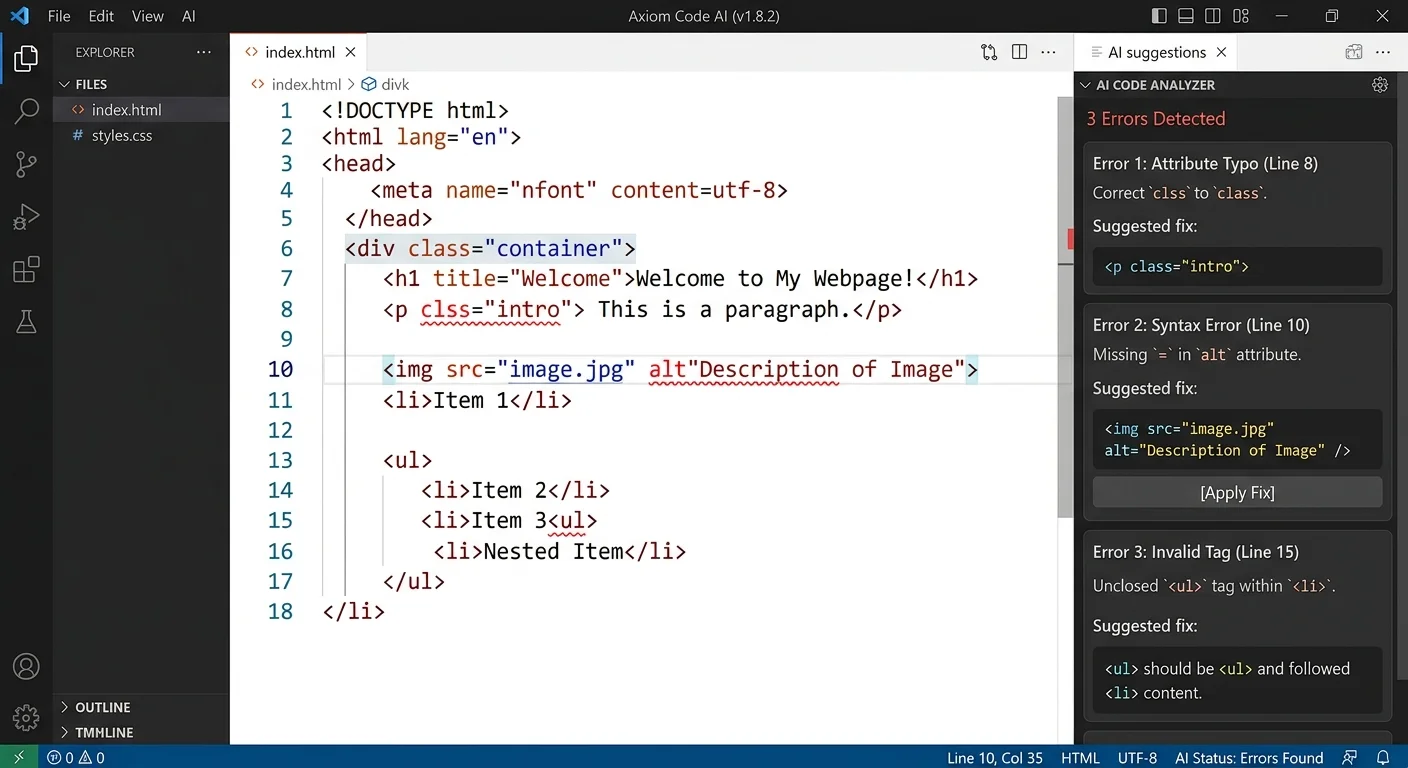The image size is (1408, 768).
Task: Click the feedback icon in status bar
Action: pyautogui.click(x=1350, y=757)
